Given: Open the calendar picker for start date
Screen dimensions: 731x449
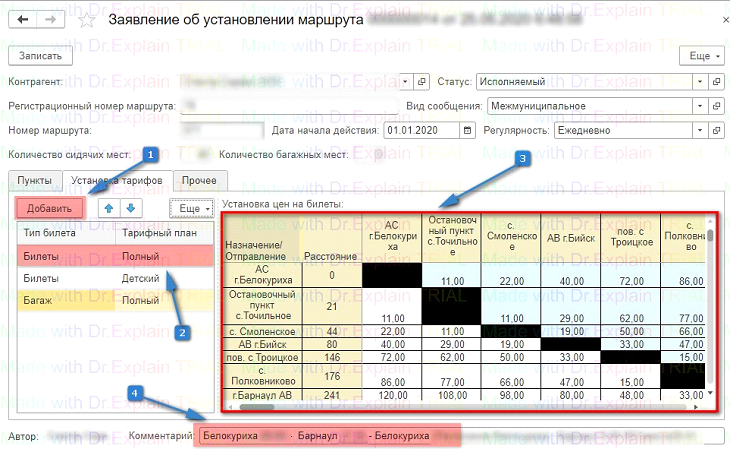Looking at the screenshot, I should click(x=467, y=130).
